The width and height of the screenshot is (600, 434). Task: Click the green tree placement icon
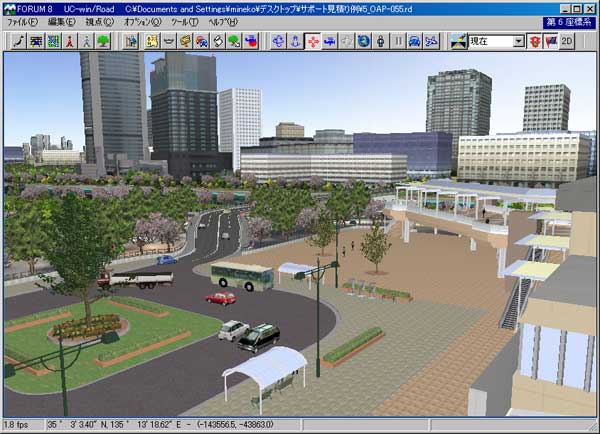coord(103,41)
